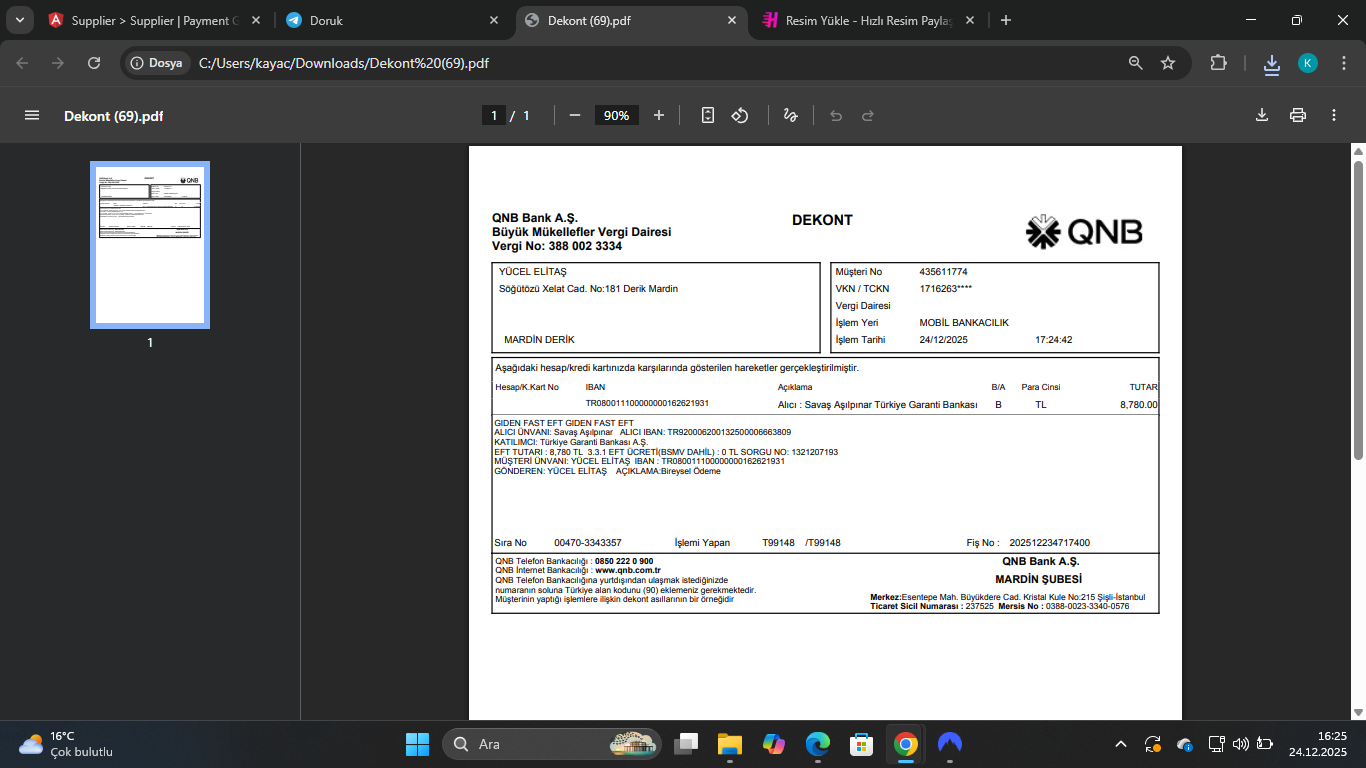
Task: Click the redo annotation icon
Action: click(x=868, y=115)
